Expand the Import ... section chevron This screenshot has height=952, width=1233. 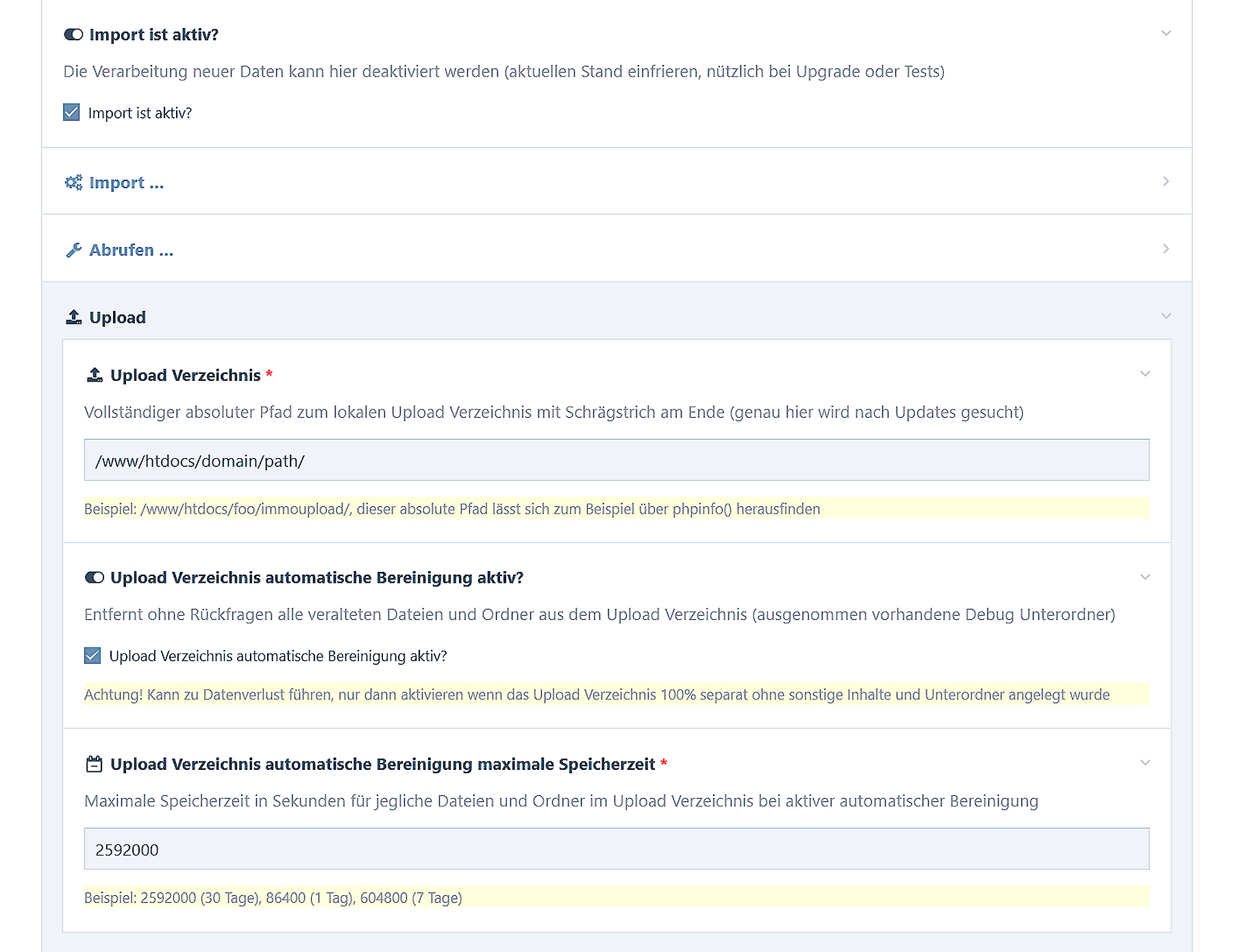[x=1166, y=181]
